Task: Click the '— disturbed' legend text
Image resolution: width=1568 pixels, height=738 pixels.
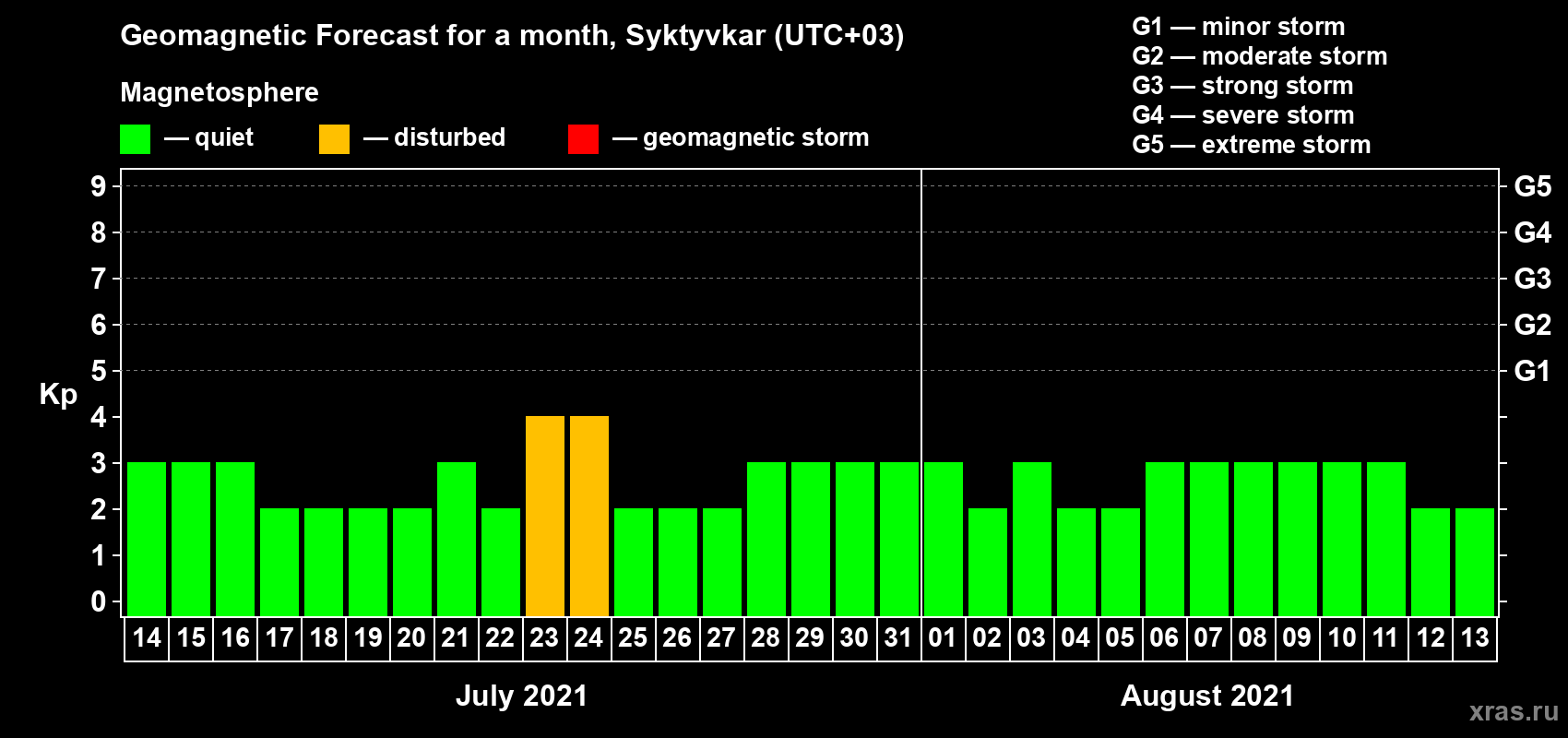Action: pyautogui.click(x=434, y=137)
